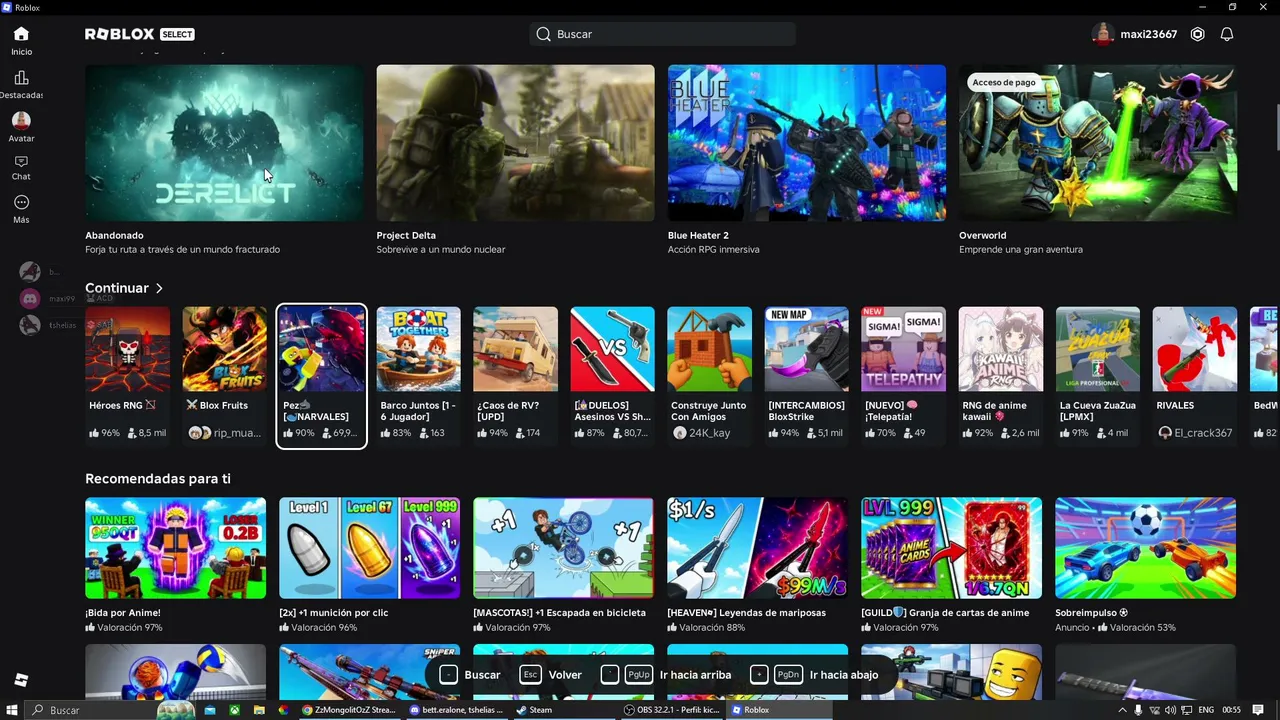Image resolution: width=1280 pixels, height=720 pixels.
Task: Select overlay user tshelias avatar
Action: tap(30, 325)
